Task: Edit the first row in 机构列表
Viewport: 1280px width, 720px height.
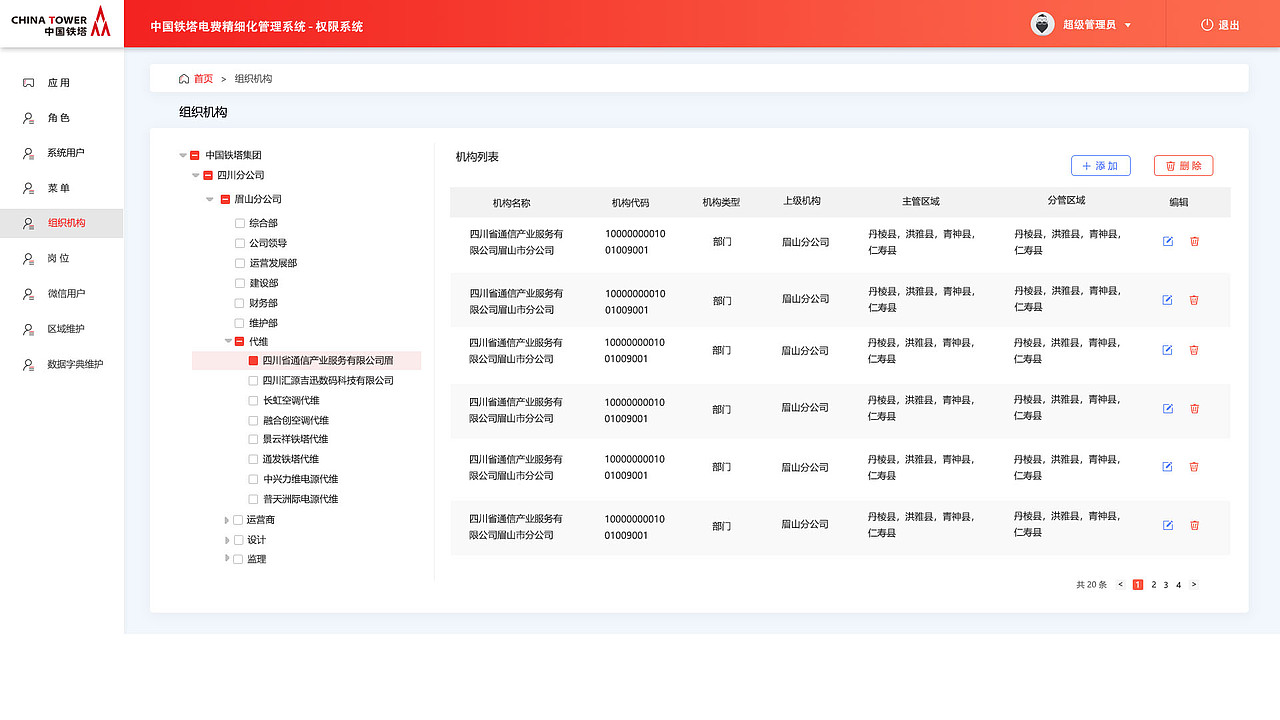Action: point(1167,241)
